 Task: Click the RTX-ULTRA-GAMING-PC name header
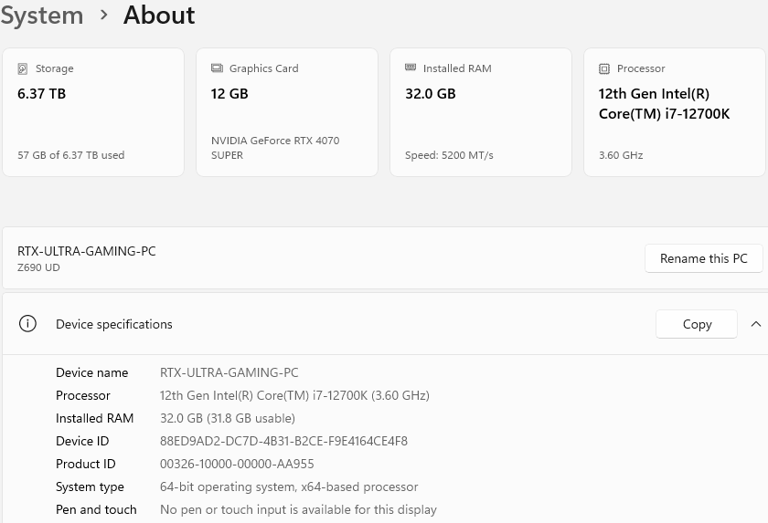click(x=87, y=251)
